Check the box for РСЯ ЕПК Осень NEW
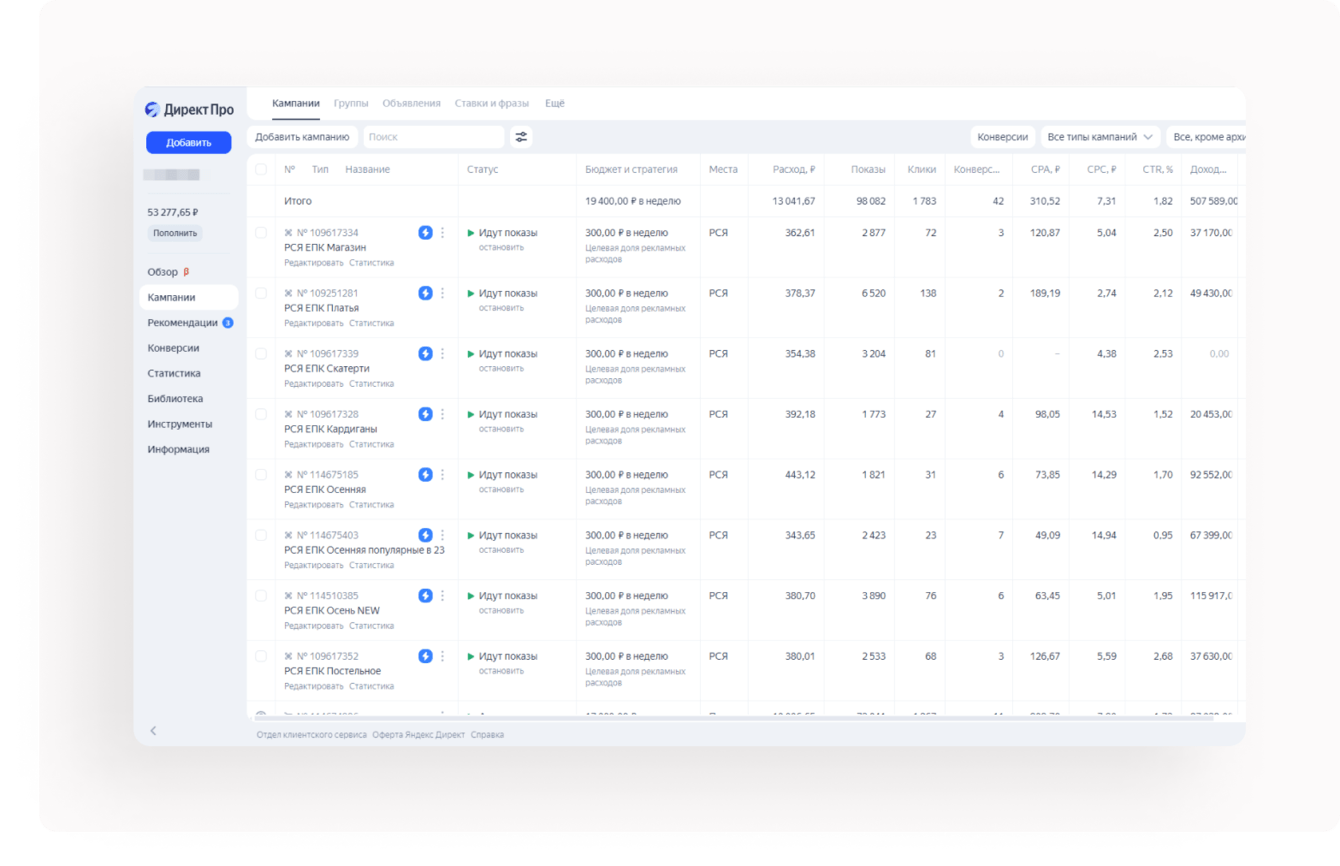1340x866 pixels. click(x=261, y=596)
